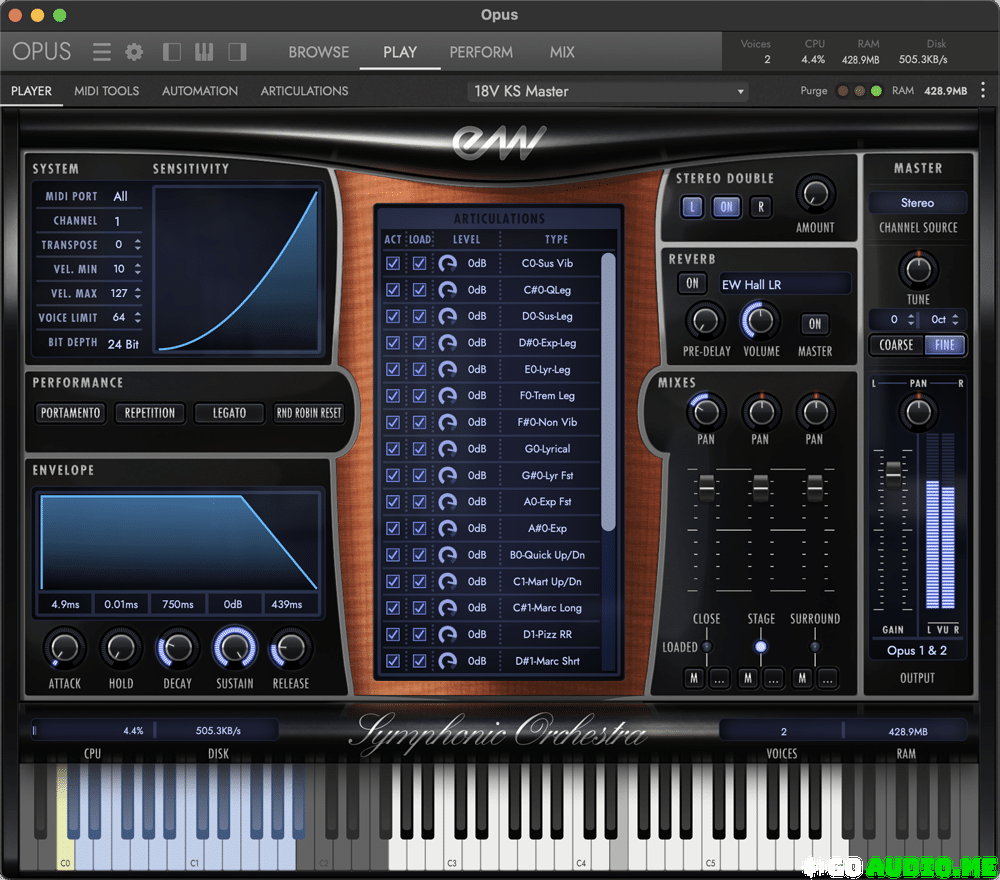Open the Articulations tab
Image resolution: width=1000 pixels, height=880 pixels.
pyautogui.click(x=304, y=91)
